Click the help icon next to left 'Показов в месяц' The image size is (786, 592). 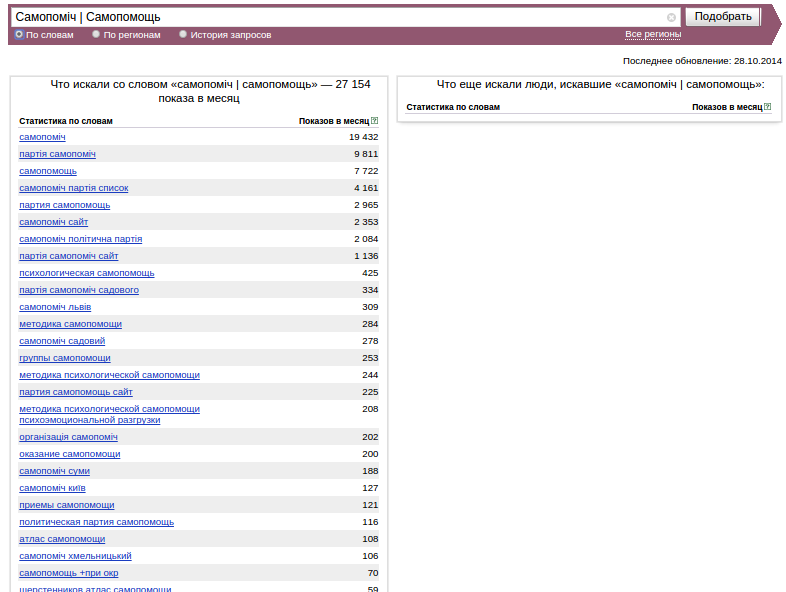[x=374, y=121]
